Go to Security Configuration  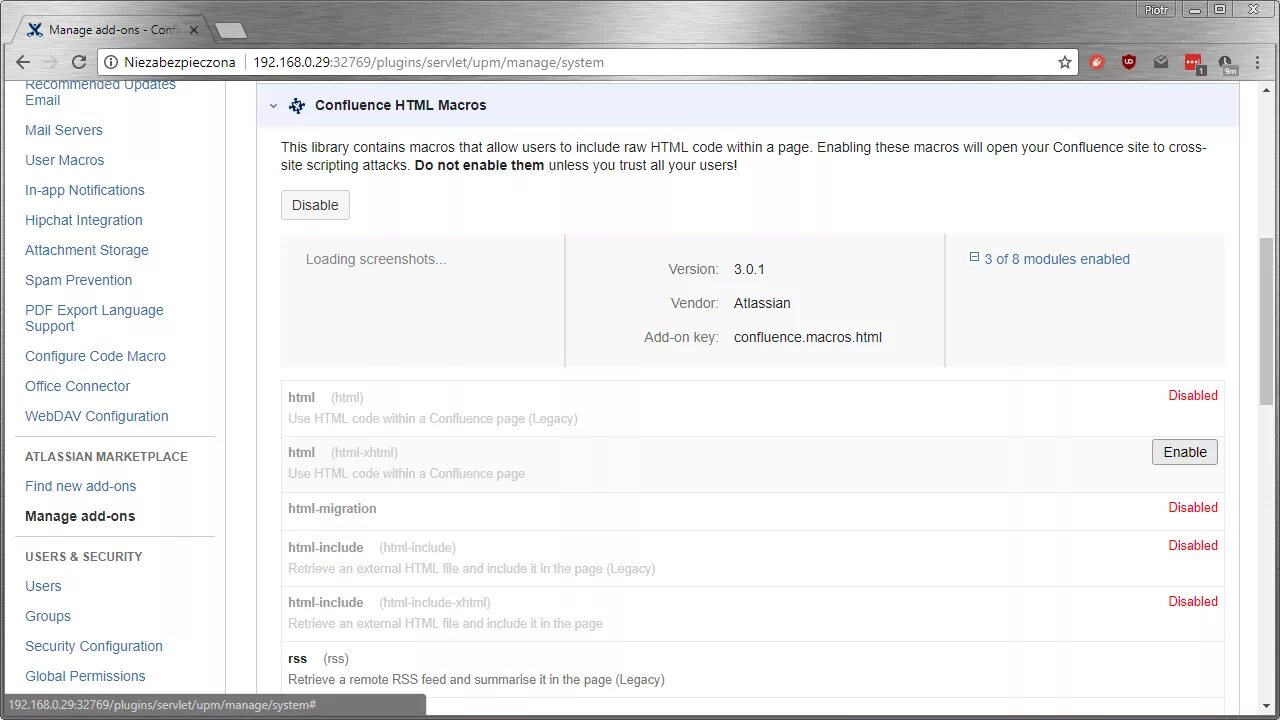[94, 646]
